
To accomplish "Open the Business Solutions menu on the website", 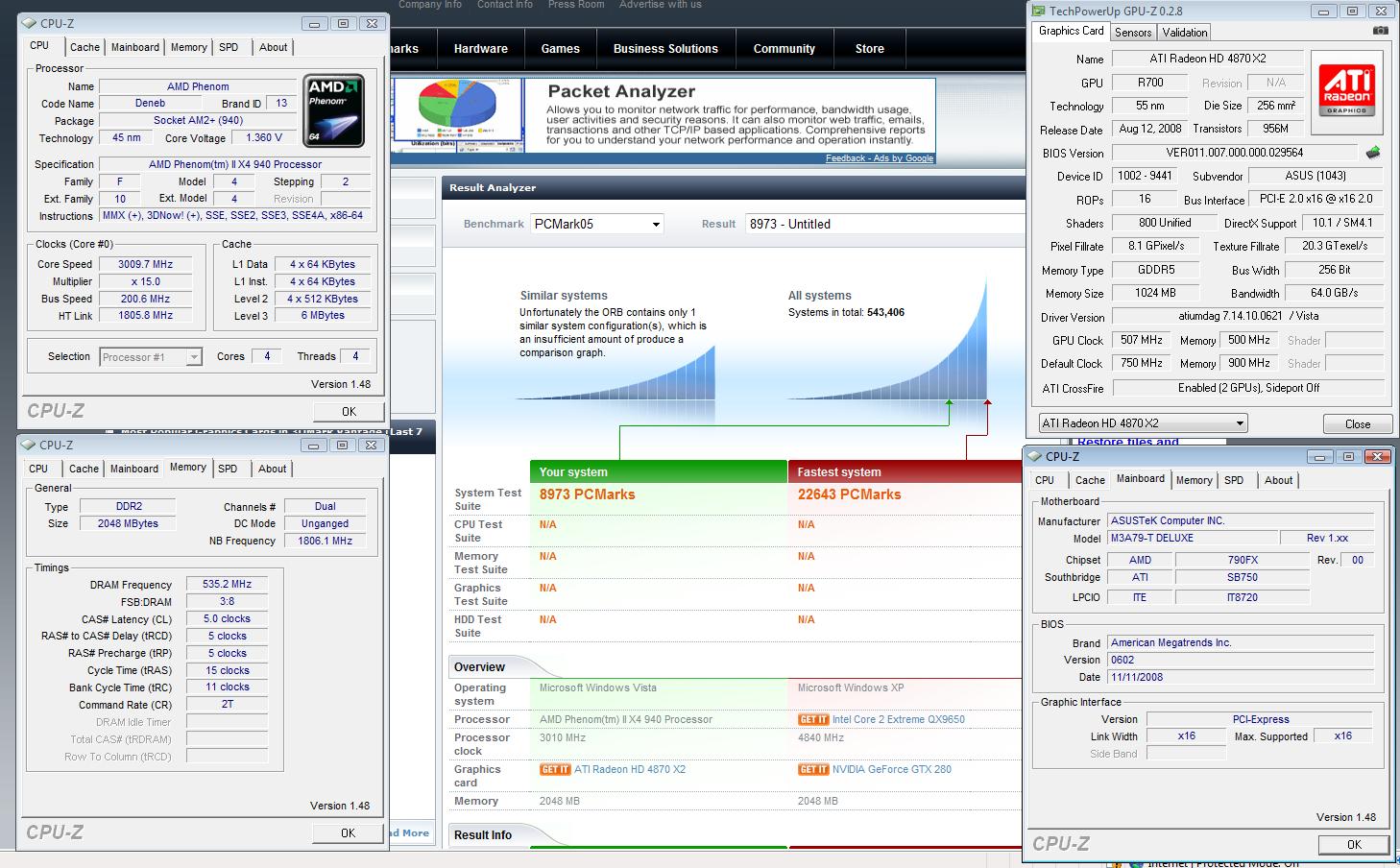I will click(x=665, y=49).
